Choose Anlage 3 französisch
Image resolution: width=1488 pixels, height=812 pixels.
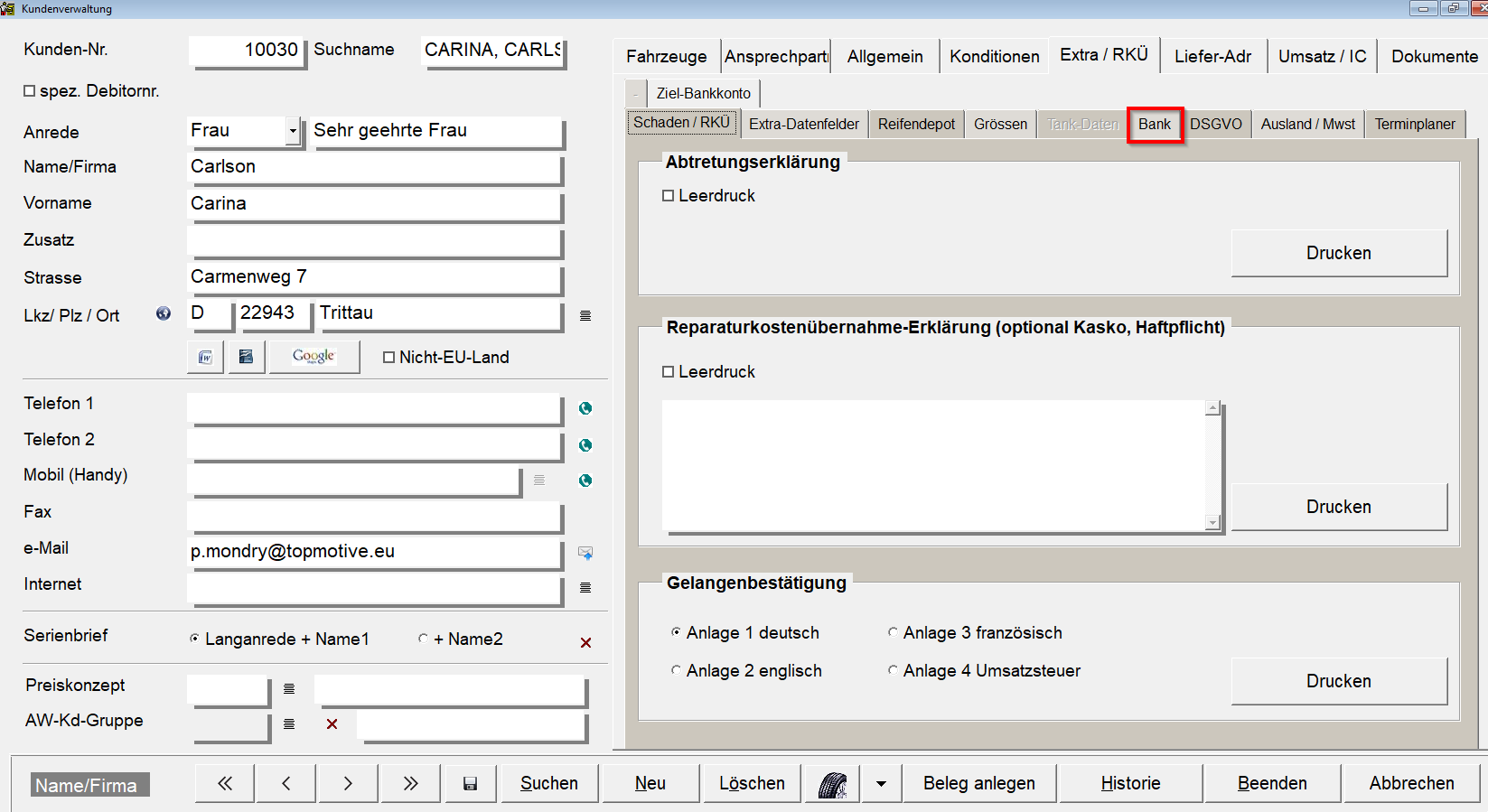coord(893,632)
